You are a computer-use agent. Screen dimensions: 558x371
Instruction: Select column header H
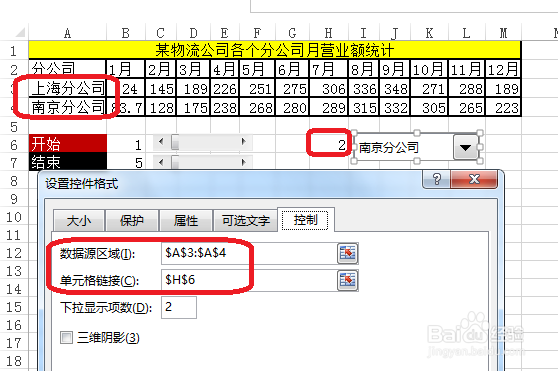tap(328, 33)
